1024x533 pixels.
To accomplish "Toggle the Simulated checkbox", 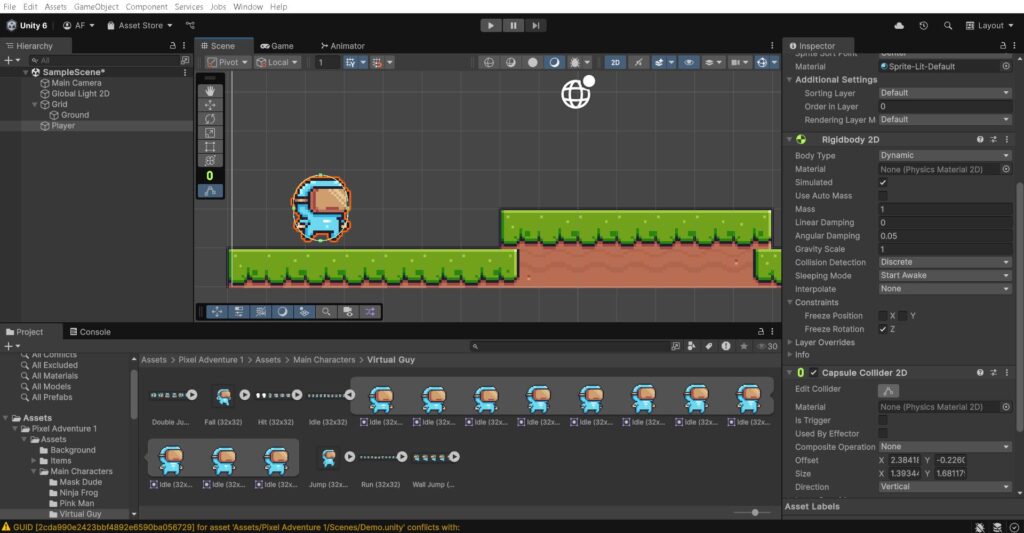I will click(x=883, y=182).
